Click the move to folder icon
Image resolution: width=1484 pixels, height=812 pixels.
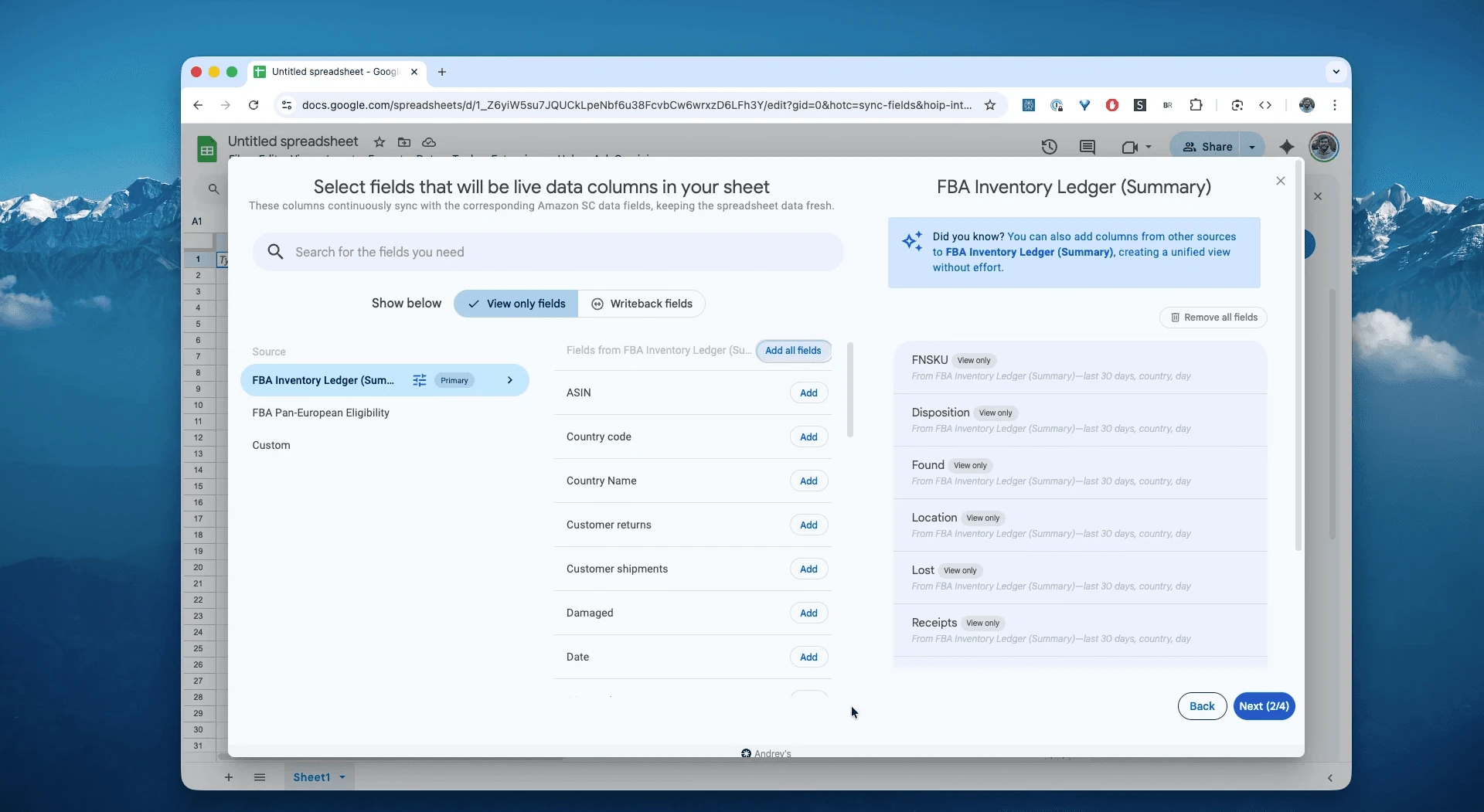pos(404,142)
